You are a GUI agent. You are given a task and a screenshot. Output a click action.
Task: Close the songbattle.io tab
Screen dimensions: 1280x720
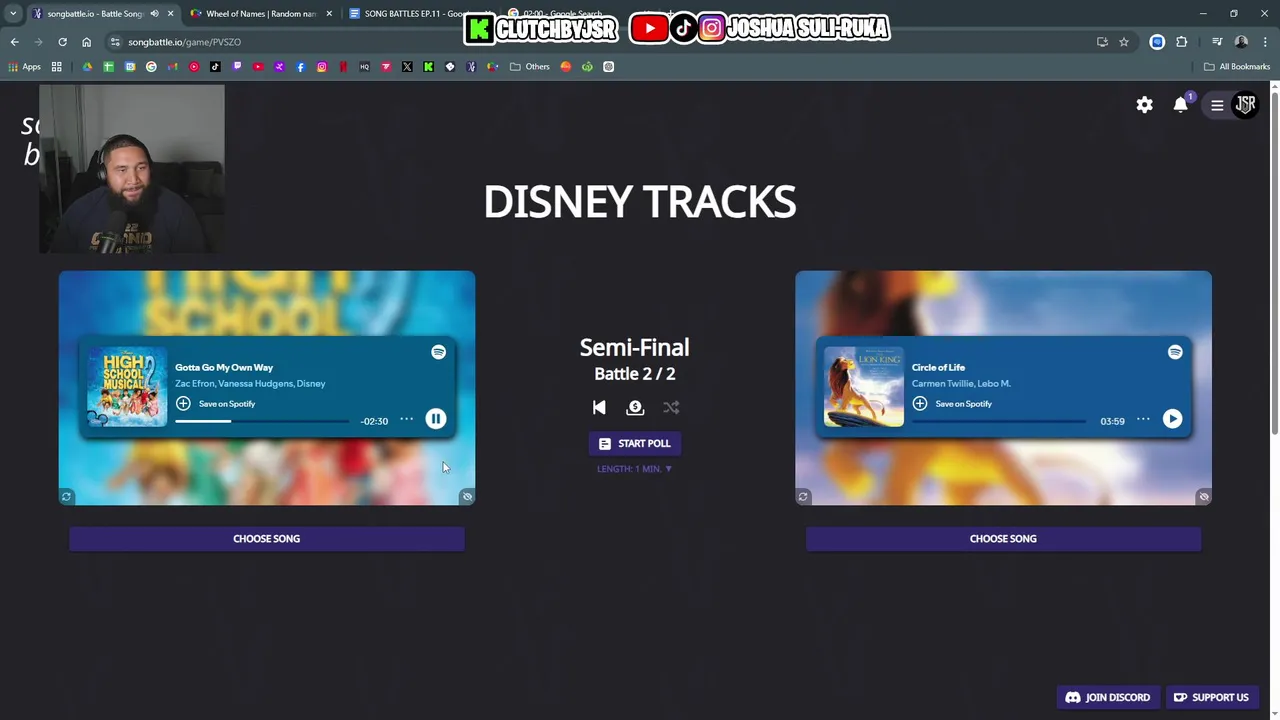click(170, 14)
